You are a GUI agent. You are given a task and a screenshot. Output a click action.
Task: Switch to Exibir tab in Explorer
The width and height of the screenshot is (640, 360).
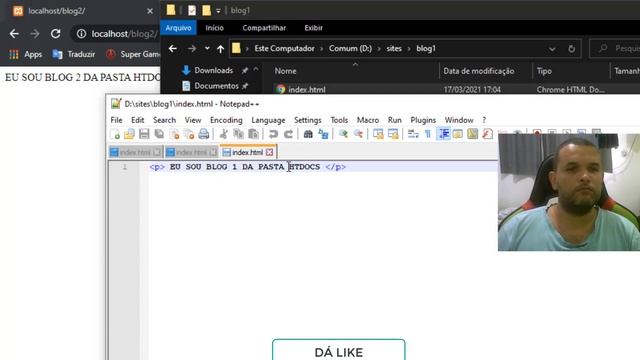click(x=313, y=28)
